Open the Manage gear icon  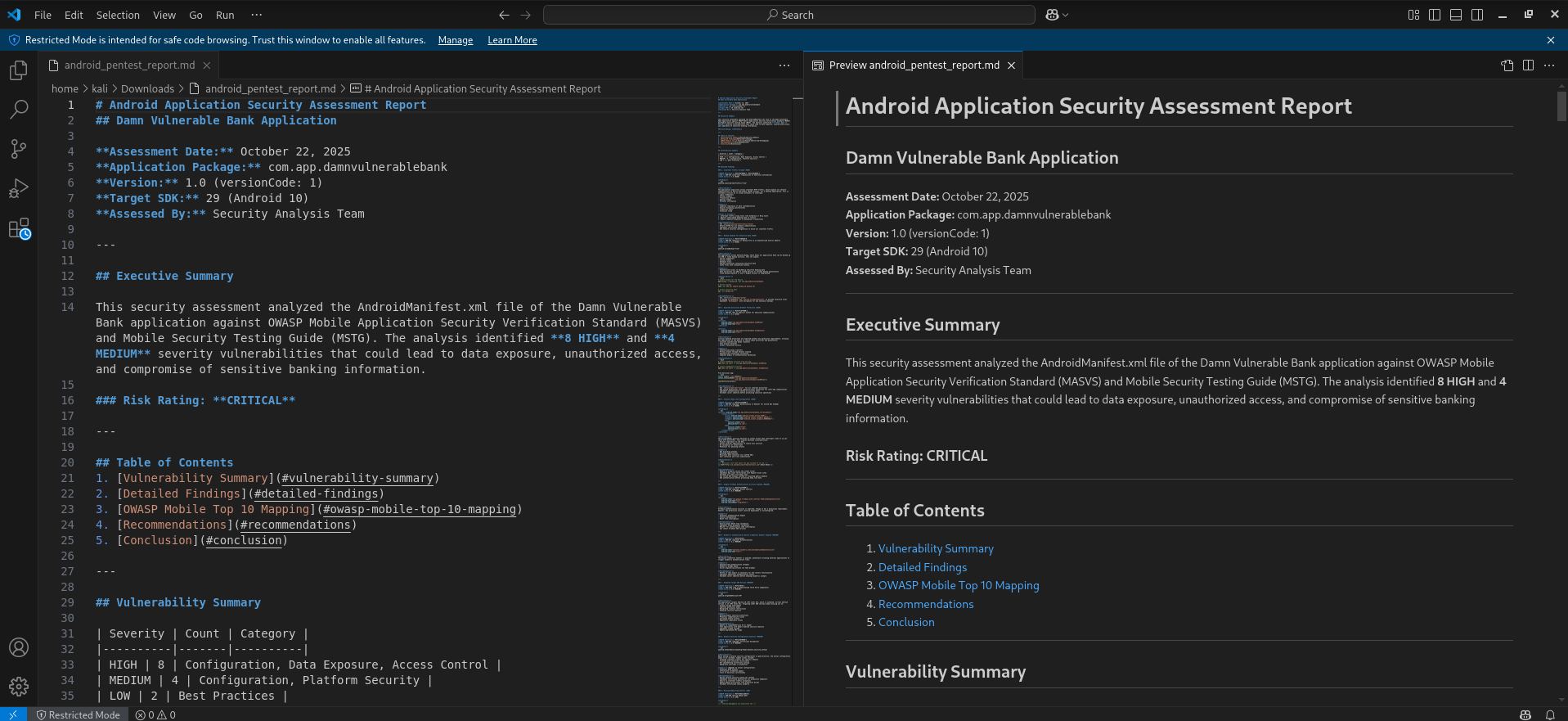[x=18, y=686]
